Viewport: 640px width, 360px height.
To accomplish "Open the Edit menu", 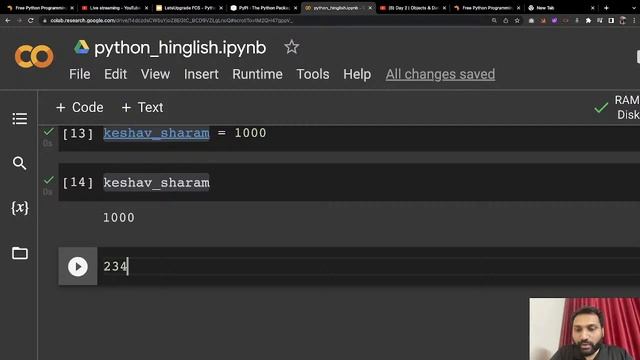I will pyautogui.click(x=116, y=74).
